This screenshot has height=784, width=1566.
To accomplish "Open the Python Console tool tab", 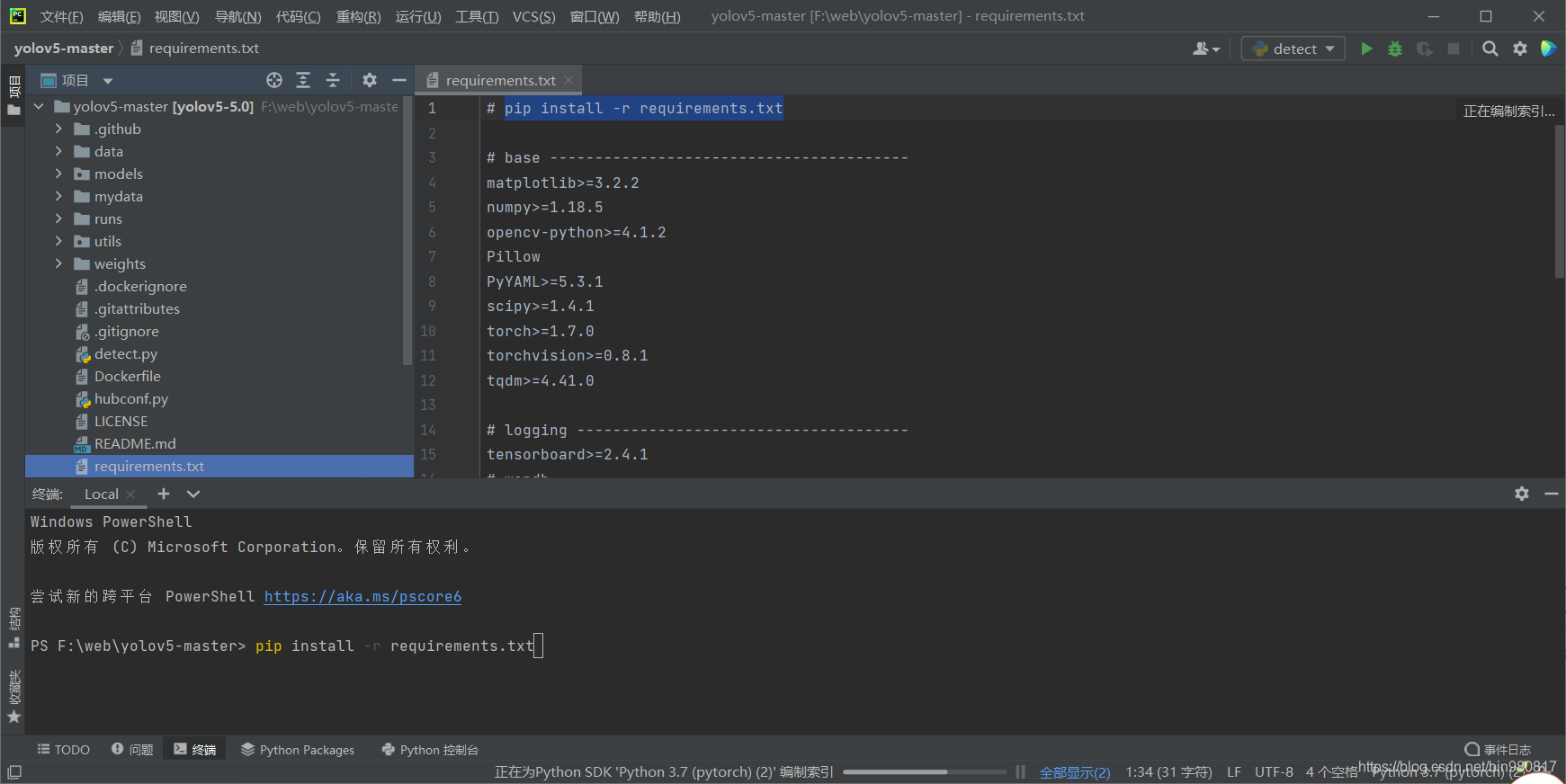I will pyautogui.click(x=430, y=749).
